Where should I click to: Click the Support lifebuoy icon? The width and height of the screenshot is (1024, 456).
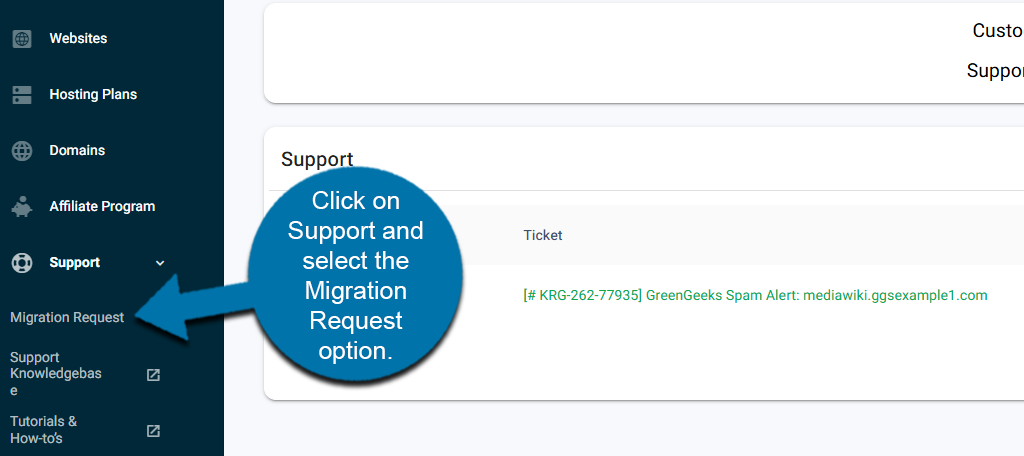22,263
